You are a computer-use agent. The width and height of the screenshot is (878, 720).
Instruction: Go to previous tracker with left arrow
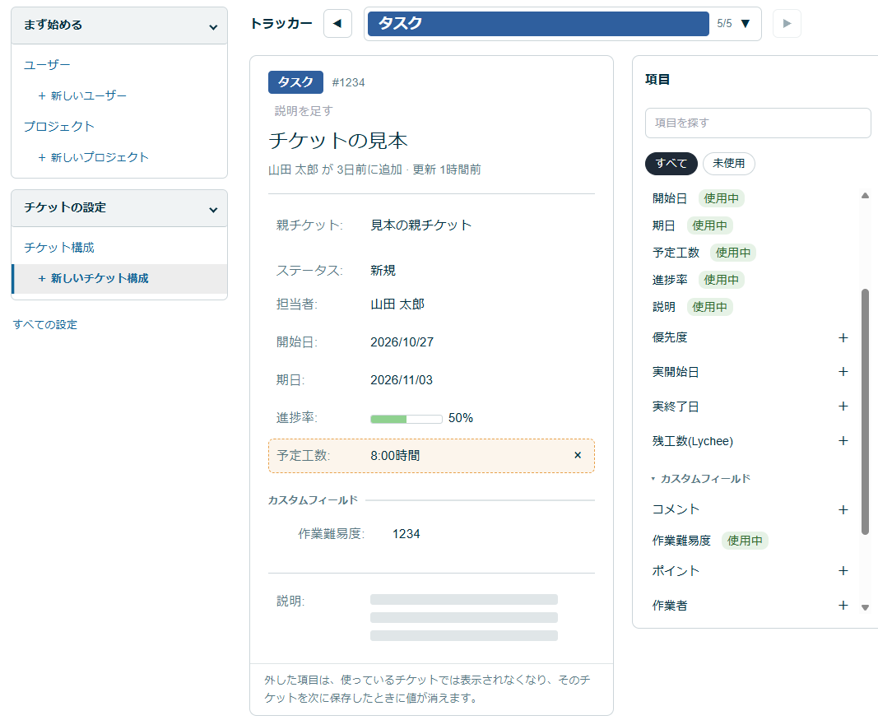[337, 24]
